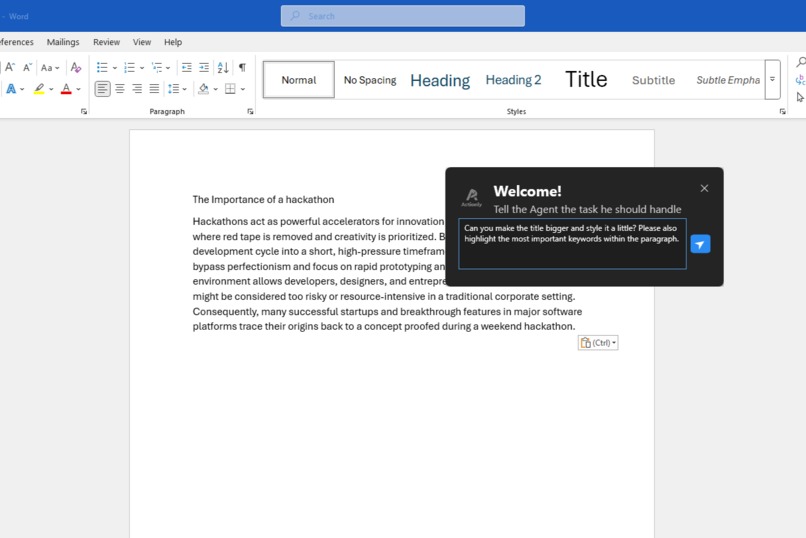Select the word 'Consequently' in the paragraph
Image resolution: width=806 pixels, height=538 pixels.
point(225,312)
